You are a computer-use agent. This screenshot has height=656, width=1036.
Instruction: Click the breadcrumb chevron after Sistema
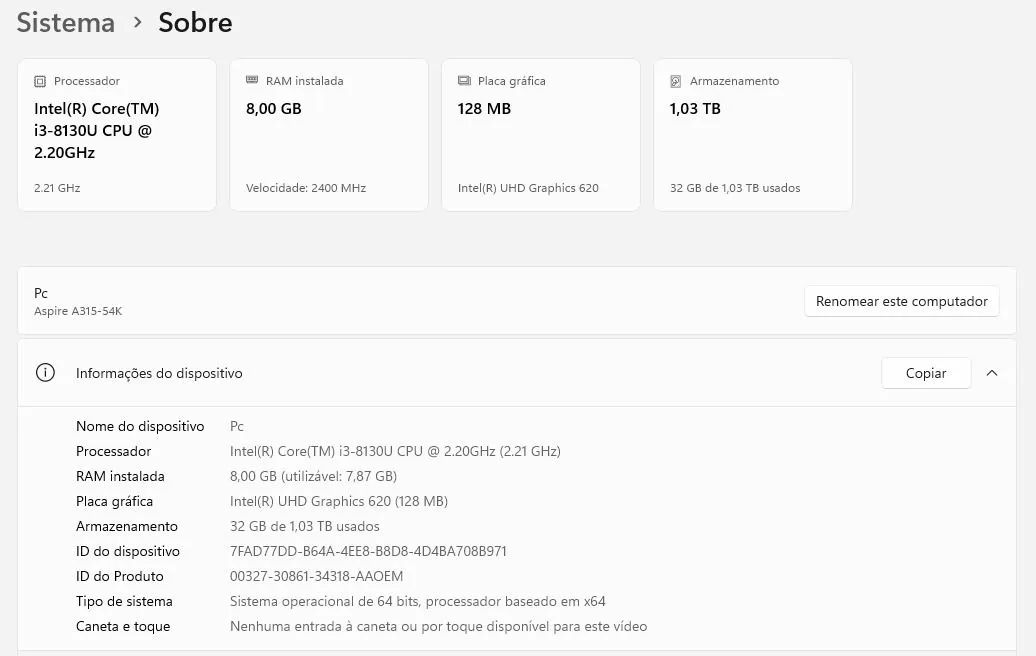(x=137, y=22)
